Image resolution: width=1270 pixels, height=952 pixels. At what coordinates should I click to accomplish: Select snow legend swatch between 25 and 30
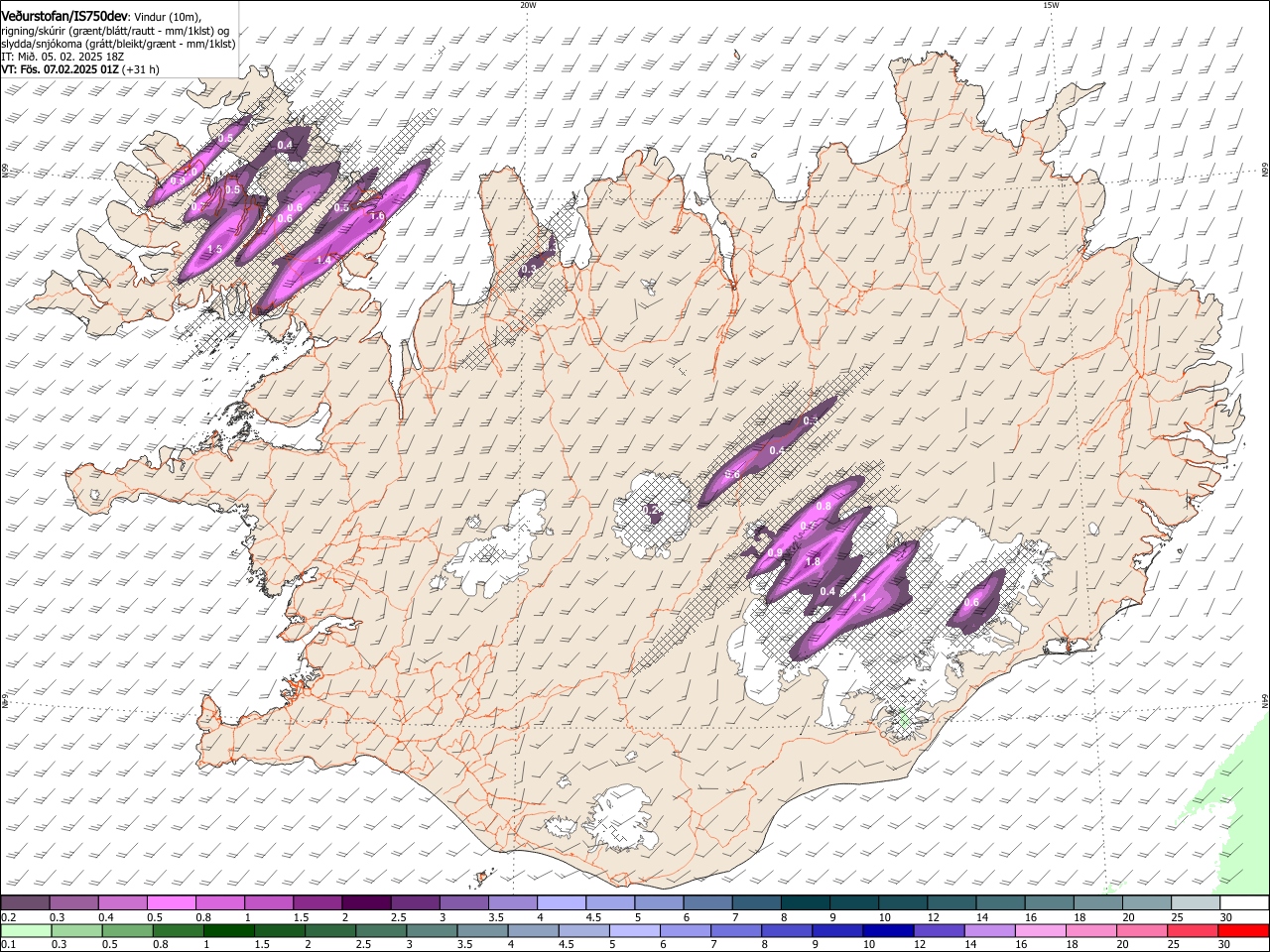point(1196,903)
